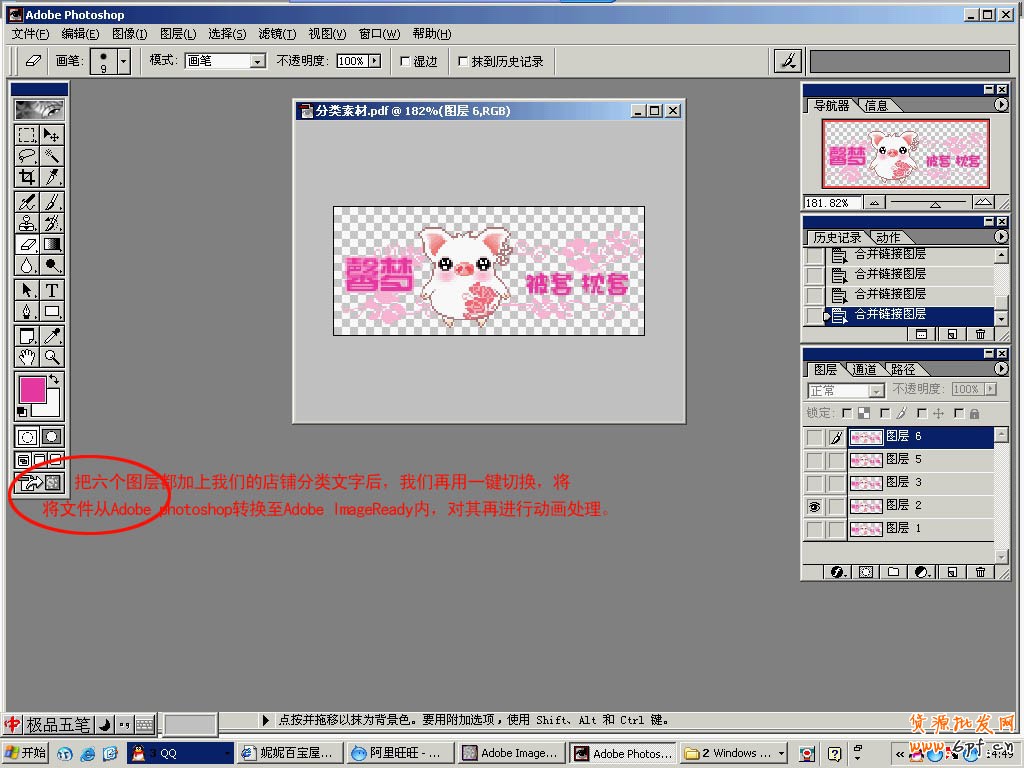This screenshot has height=768, width=1024.
Task: Click the Navigator zoom in button
Action: 983,202
